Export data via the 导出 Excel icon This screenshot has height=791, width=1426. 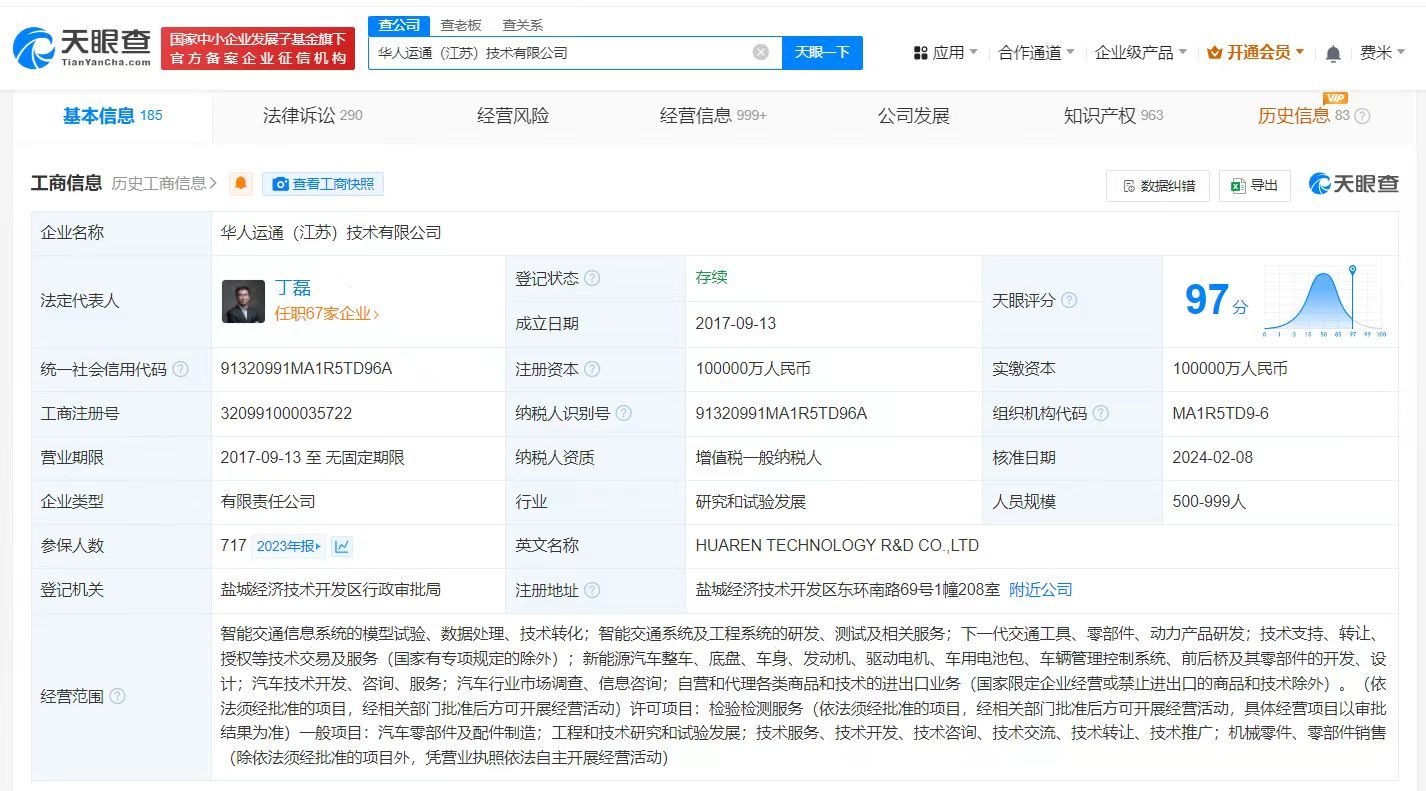[1237, 186]
